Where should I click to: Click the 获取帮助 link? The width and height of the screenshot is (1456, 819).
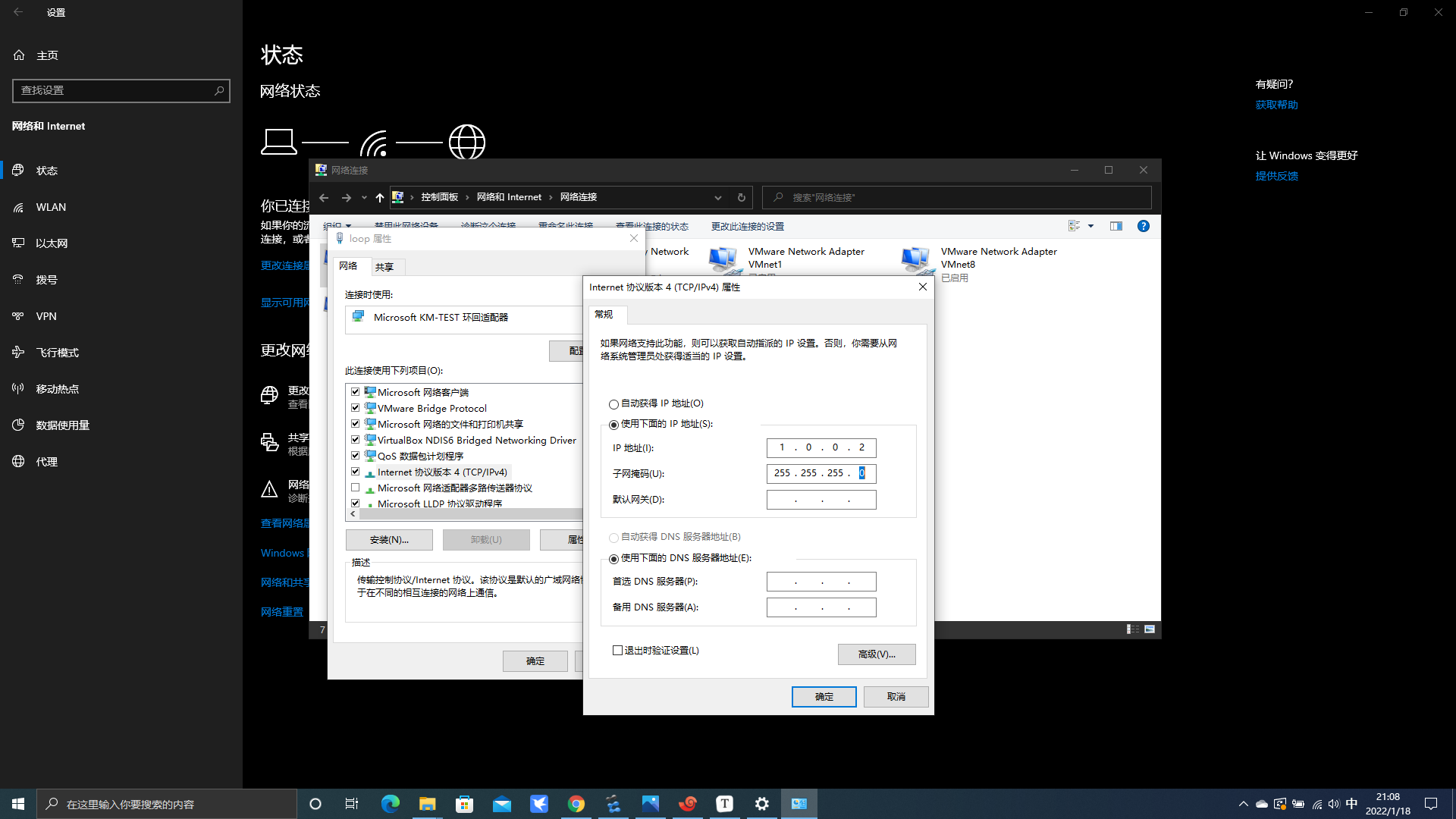[1276, 105]
